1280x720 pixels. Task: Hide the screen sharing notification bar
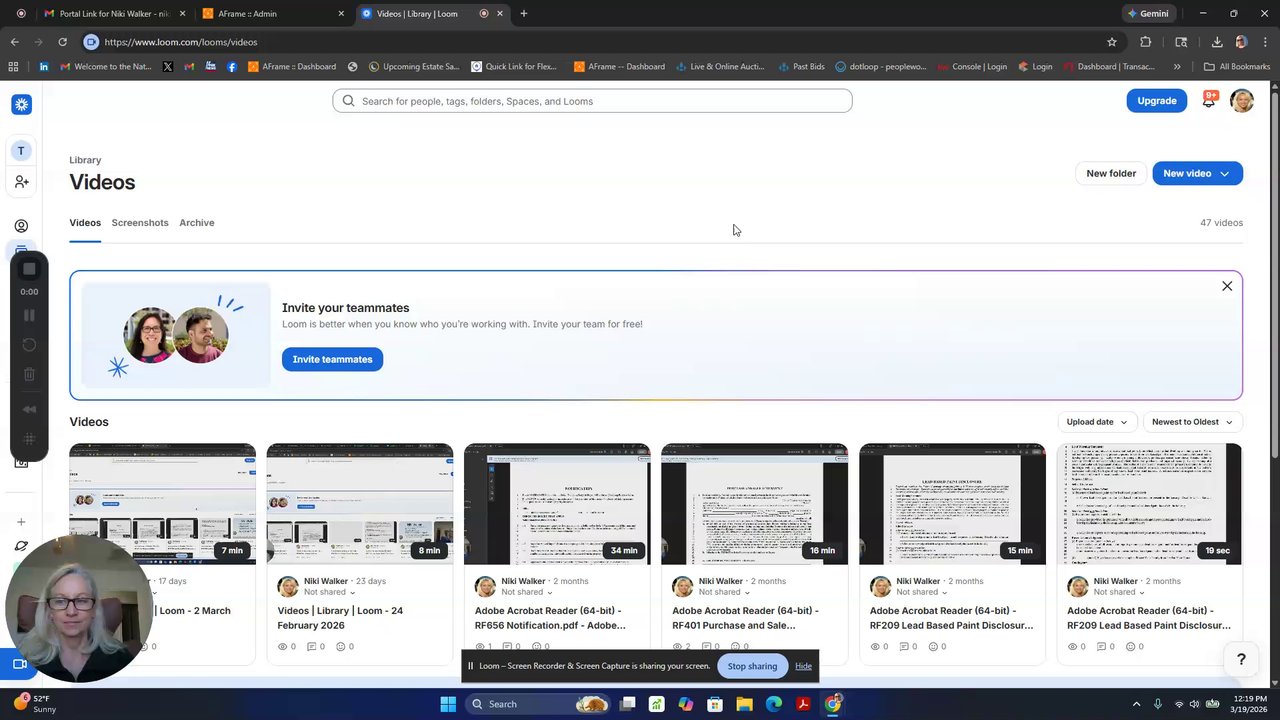pyautogui.click(x=803, y=666)
